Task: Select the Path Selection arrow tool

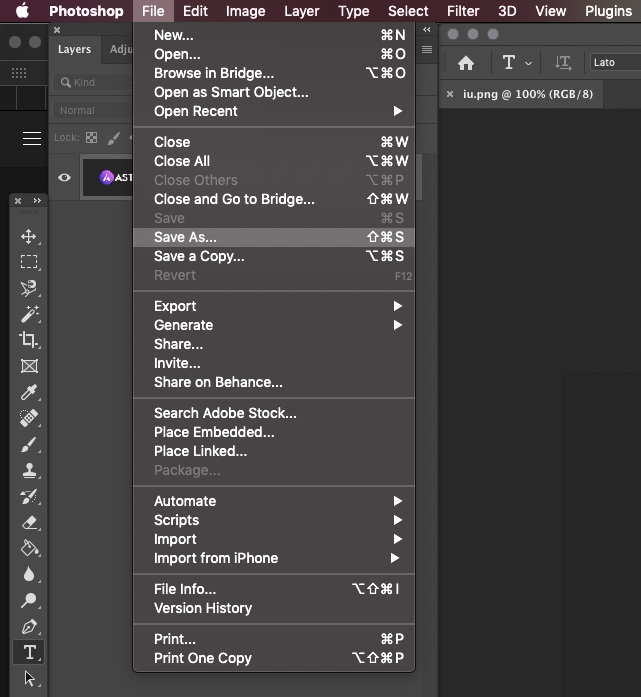Action: [x=29, y=678]
